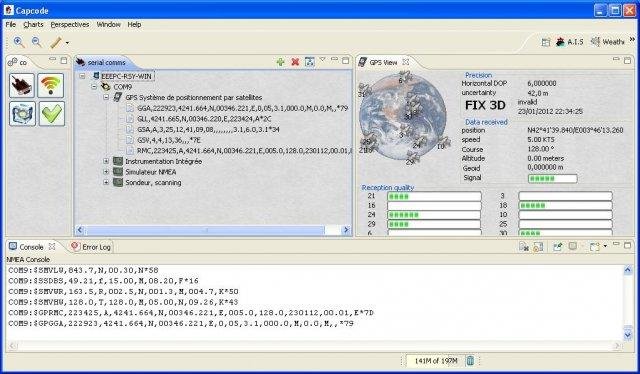Add a connection with the green plus icon
This screenshot has height=374, width=640.
click(280, 62)
